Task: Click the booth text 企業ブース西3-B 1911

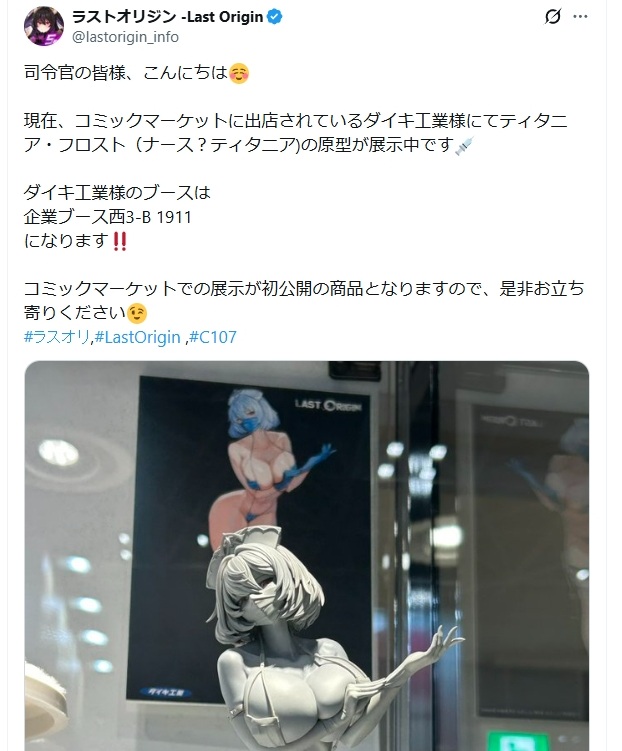Action: (x=108, y=217)
